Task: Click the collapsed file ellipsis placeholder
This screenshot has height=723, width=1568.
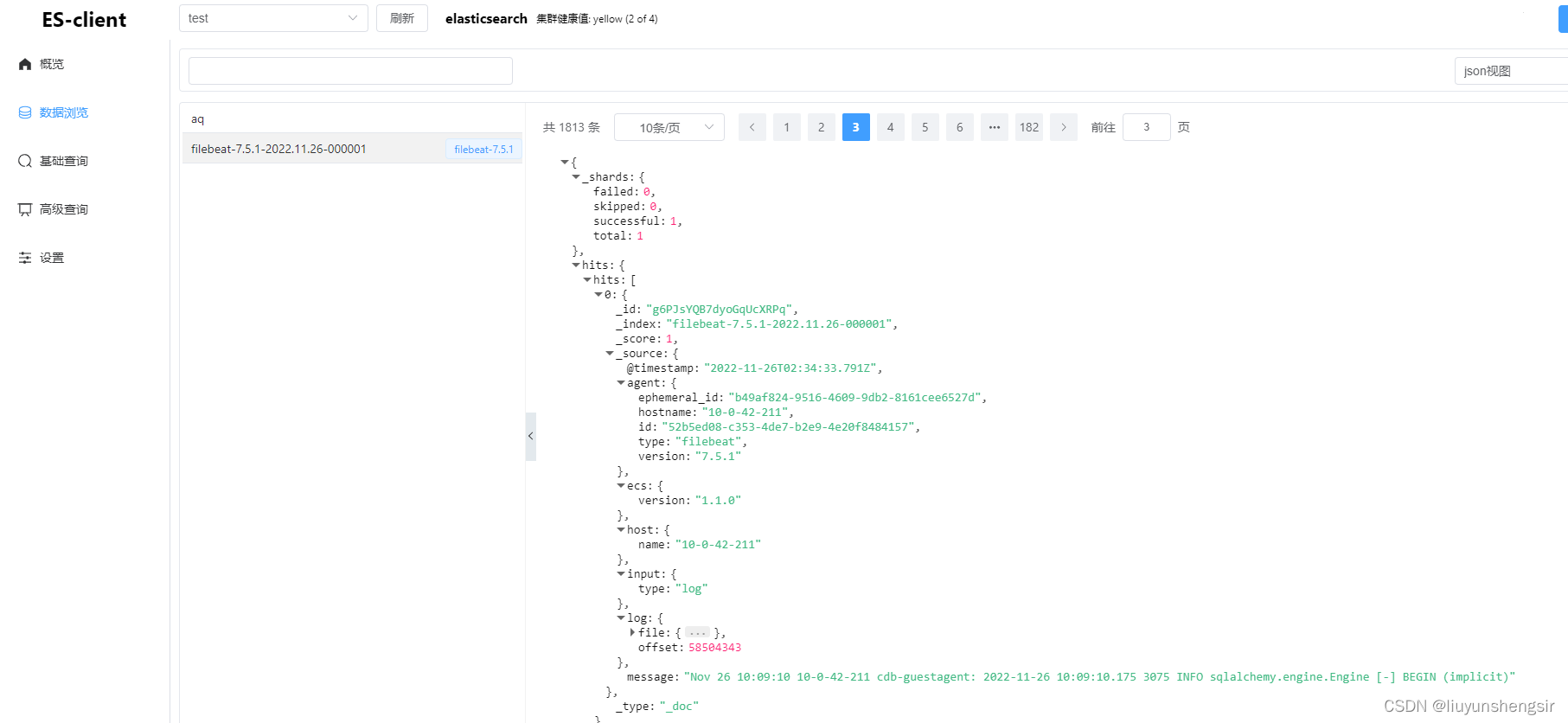Action: (698, 633)
